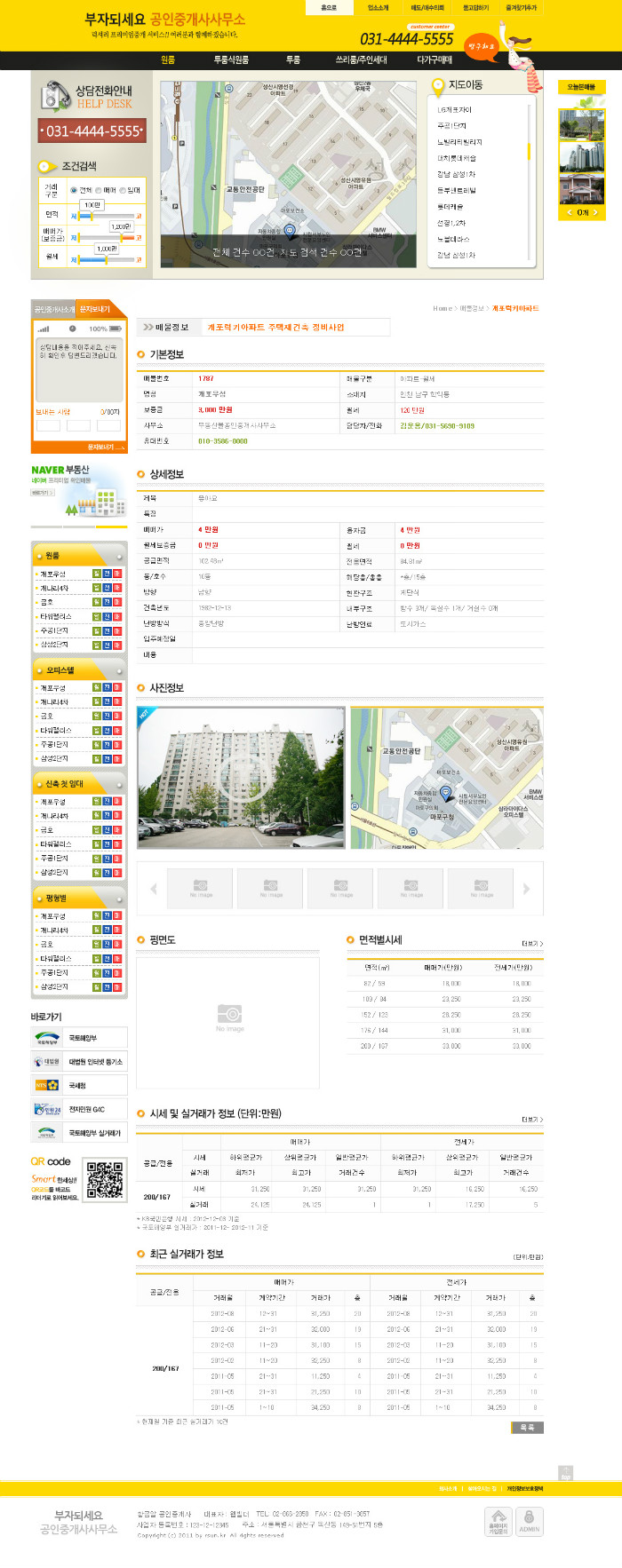
Task: Click the QR code image
Action: coord(105,1179)
